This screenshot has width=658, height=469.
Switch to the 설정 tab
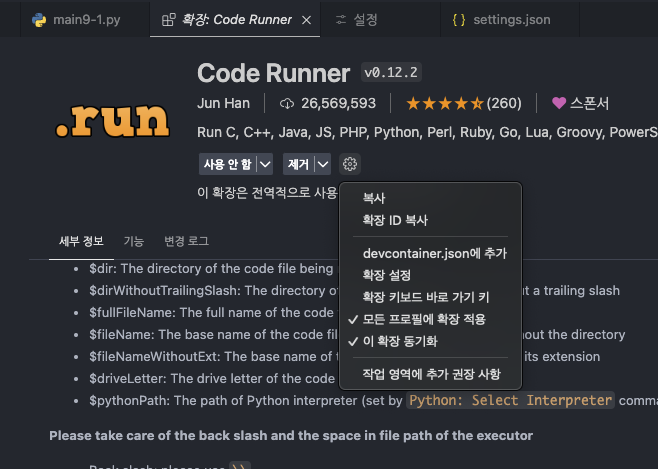(x=380, y=20)
